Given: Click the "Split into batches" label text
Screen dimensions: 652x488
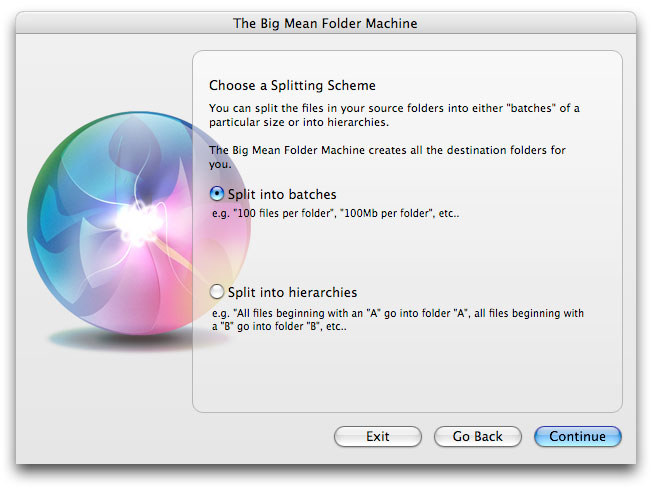Looking at the screenshot, I should (x=282, y=195).
